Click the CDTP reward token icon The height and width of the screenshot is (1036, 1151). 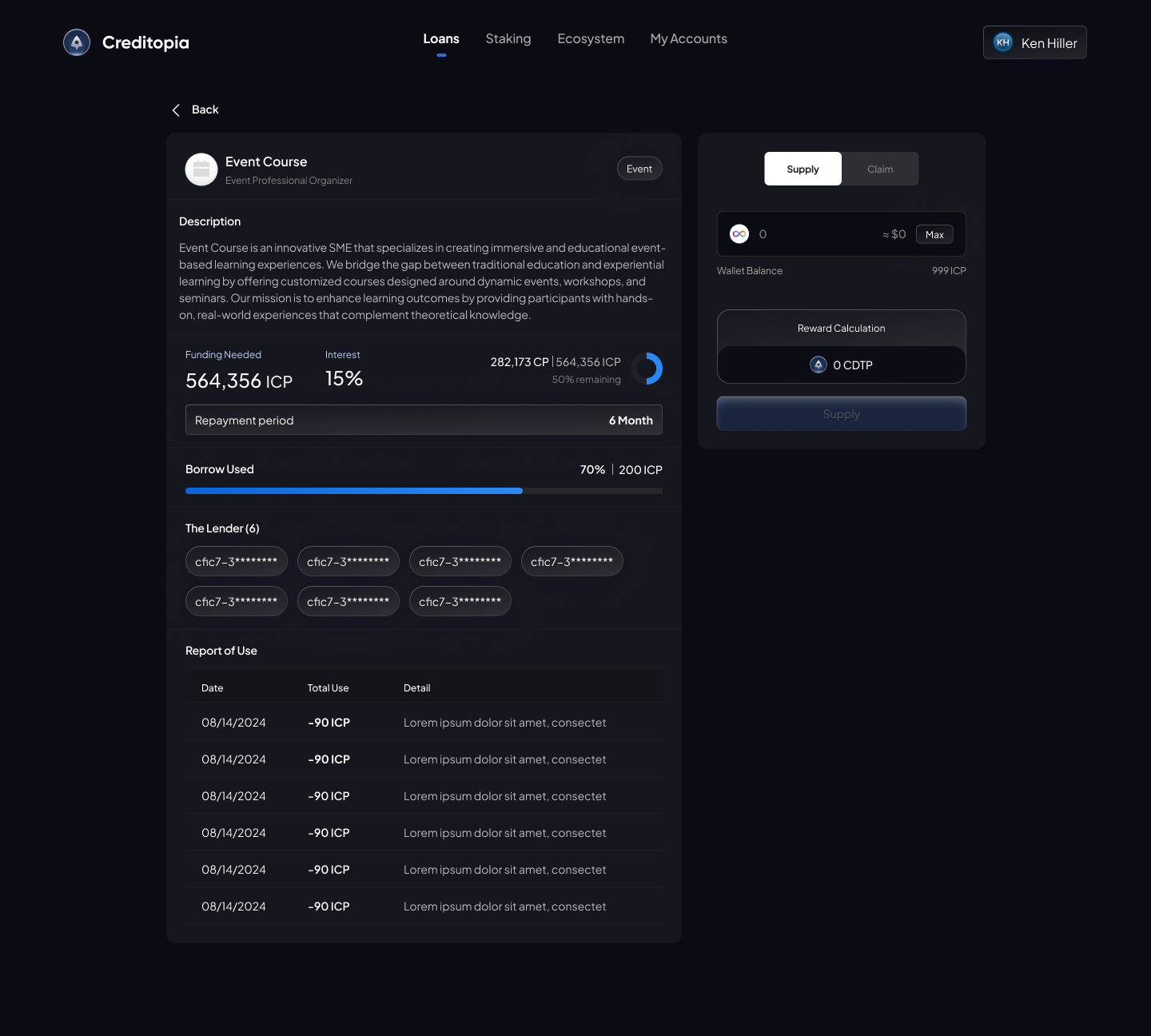point(818,365)
